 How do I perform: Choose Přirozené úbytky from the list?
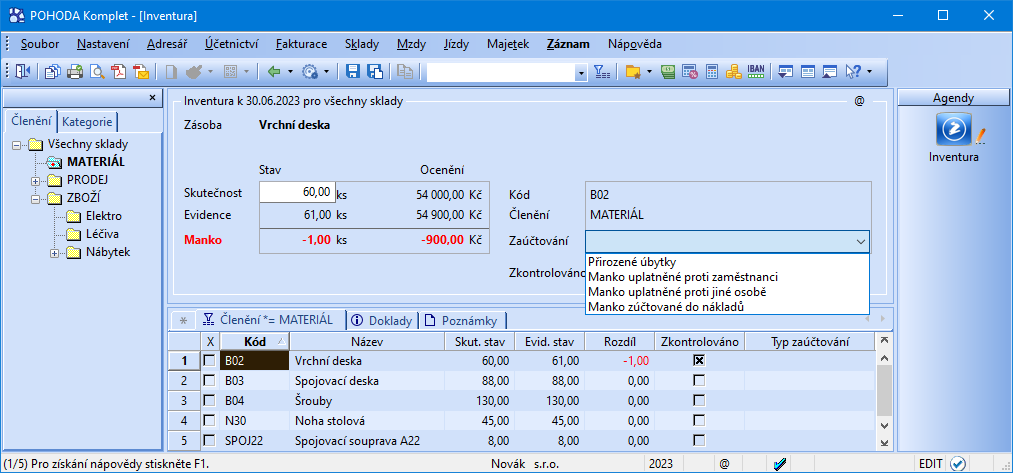coord(727,262)
